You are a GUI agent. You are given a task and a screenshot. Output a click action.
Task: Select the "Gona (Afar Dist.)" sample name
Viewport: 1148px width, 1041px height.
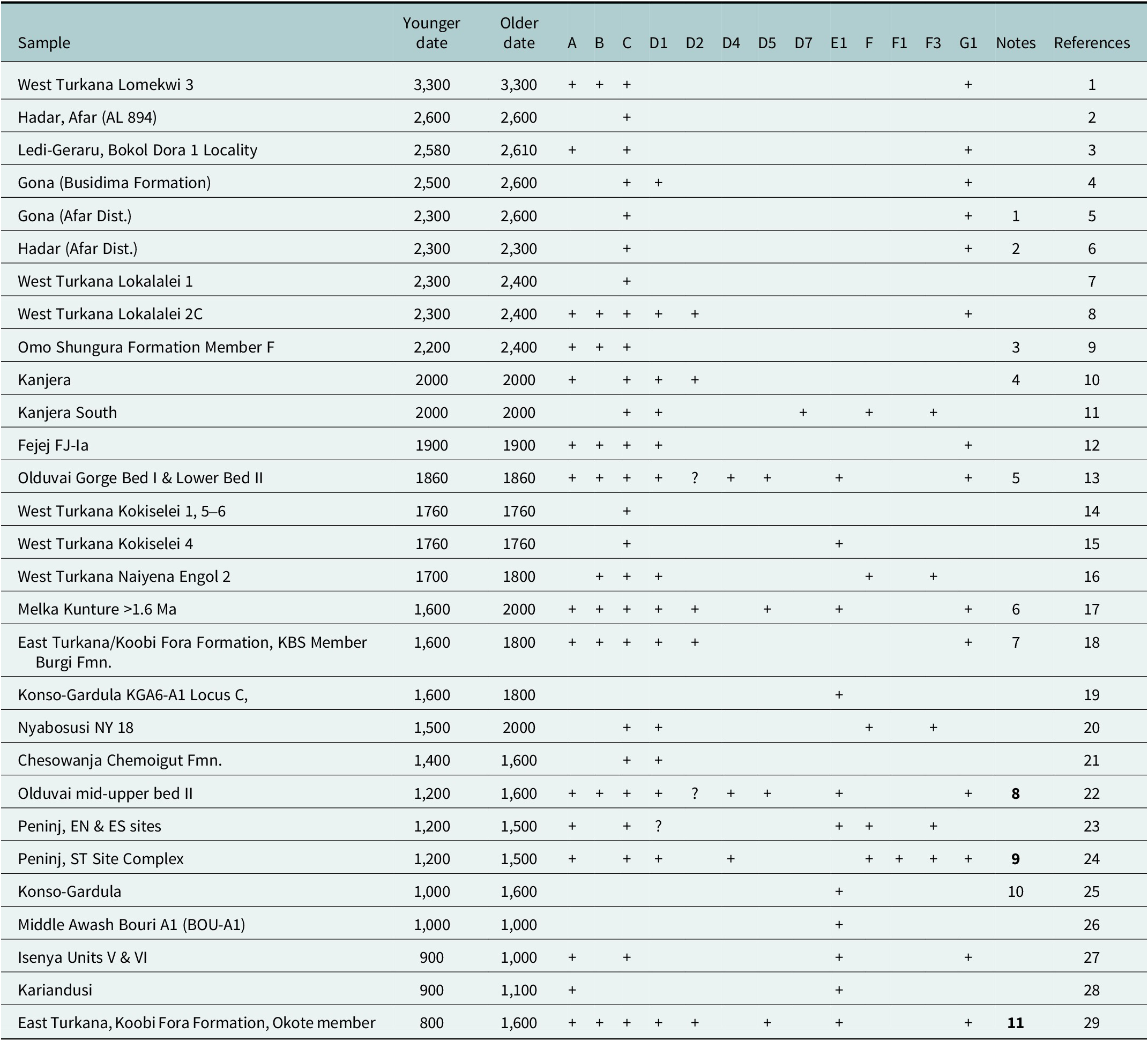click(x=74, y=216)
